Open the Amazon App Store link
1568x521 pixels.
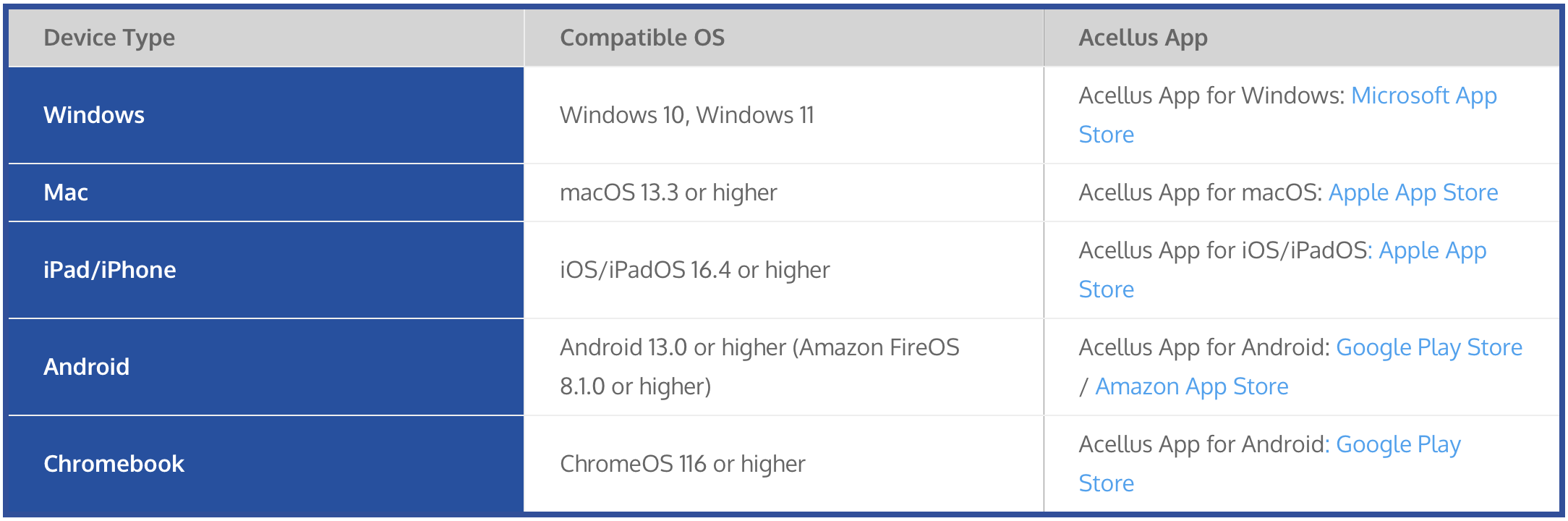[x=1191, y=387]
